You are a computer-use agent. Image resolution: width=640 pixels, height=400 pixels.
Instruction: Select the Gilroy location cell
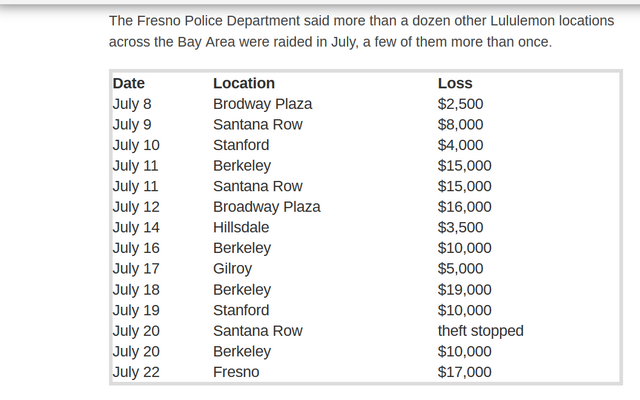232,269
